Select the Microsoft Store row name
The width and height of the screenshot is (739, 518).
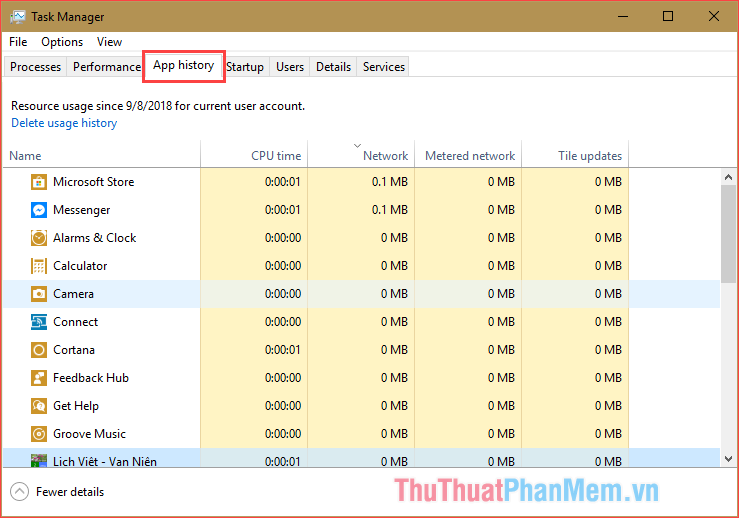pos(93,182)
